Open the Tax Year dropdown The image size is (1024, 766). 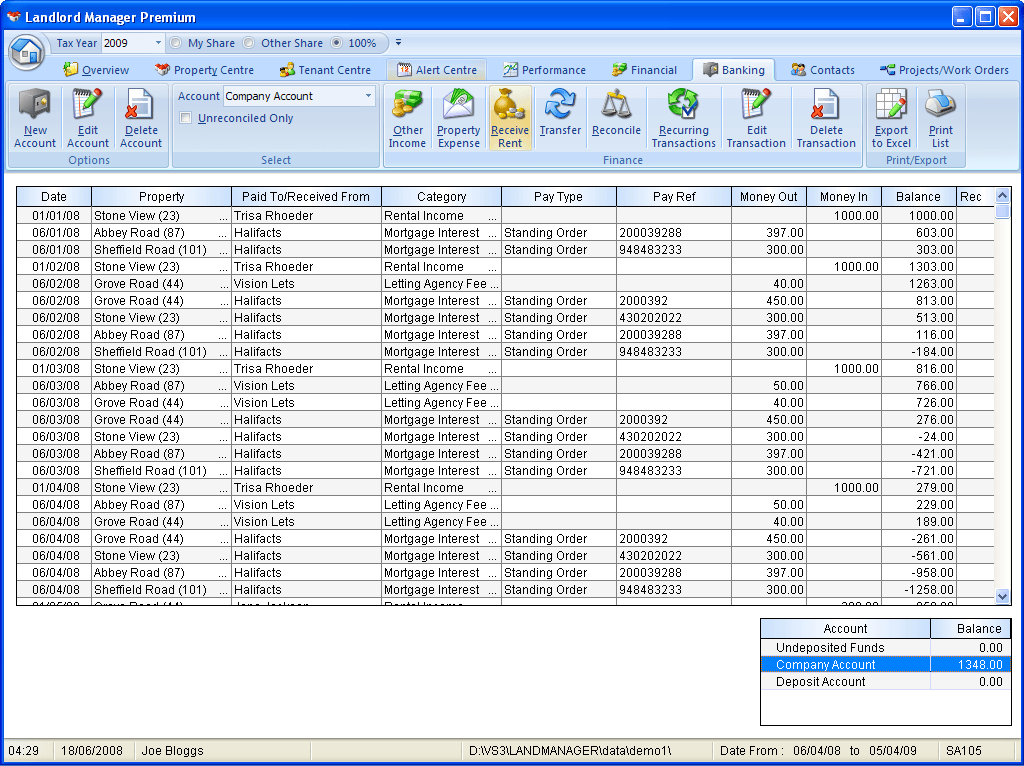click(160, 43)
